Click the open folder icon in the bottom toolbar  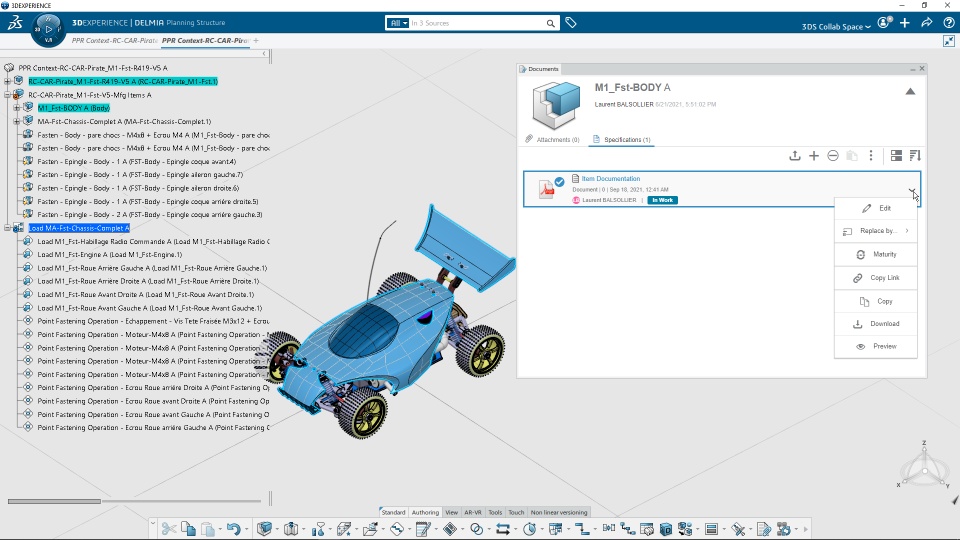(370, 528)
